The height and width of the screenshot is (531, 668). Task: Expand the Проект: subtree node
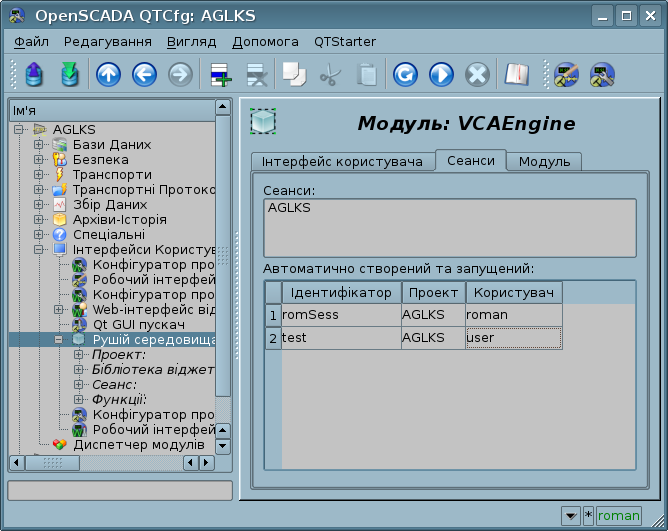click(x=79, y=355)
